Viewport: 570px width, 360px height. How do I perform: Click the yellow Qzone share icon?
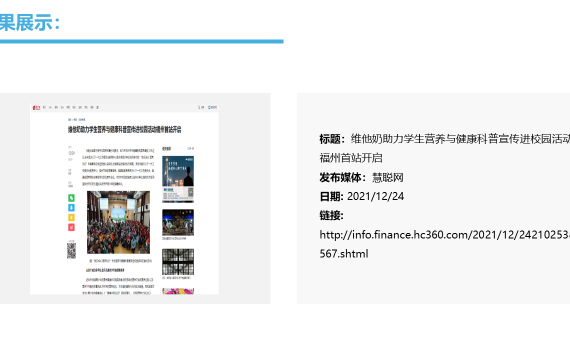(71, 217)
